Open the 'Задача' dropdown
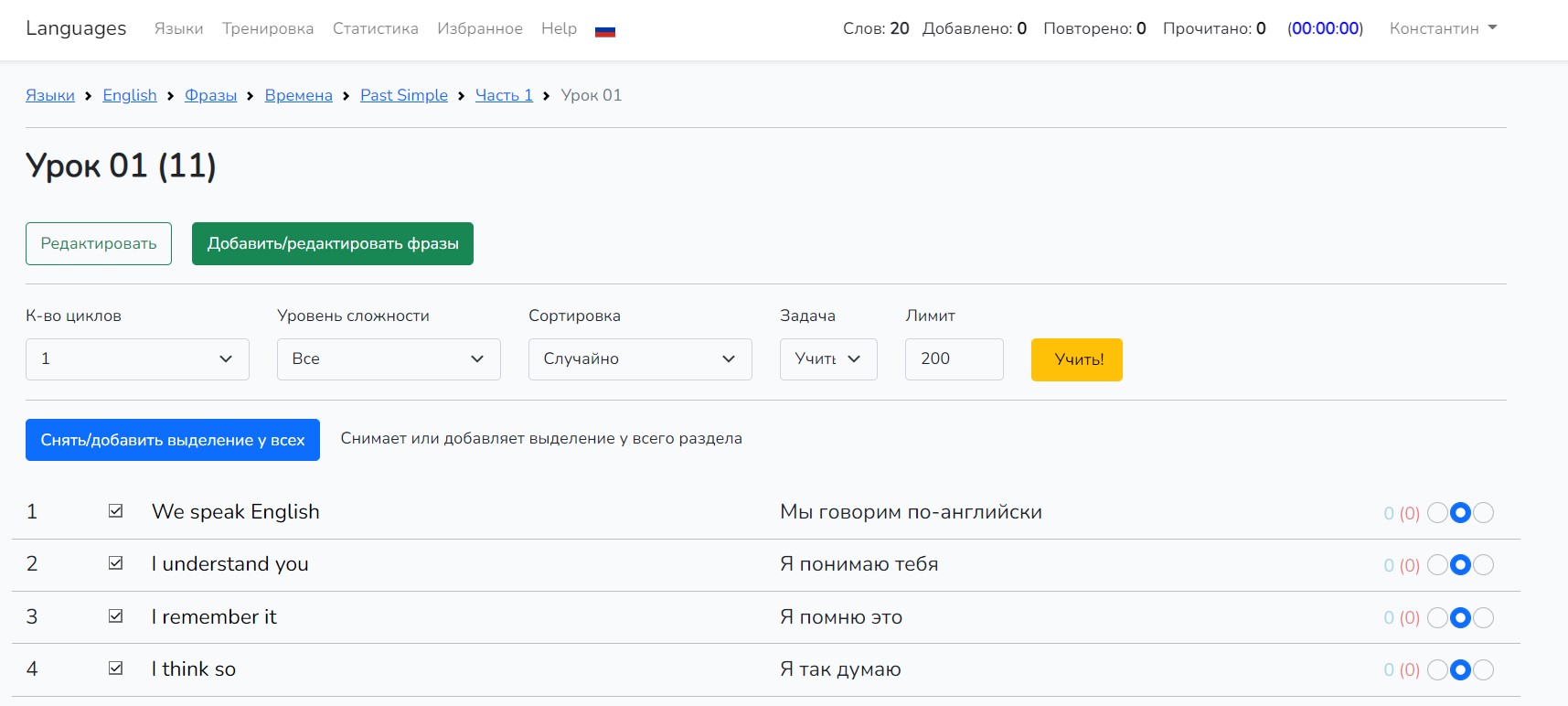Image resolution: width=1568 pixels, height=706 pixels. tap(827, 359)
